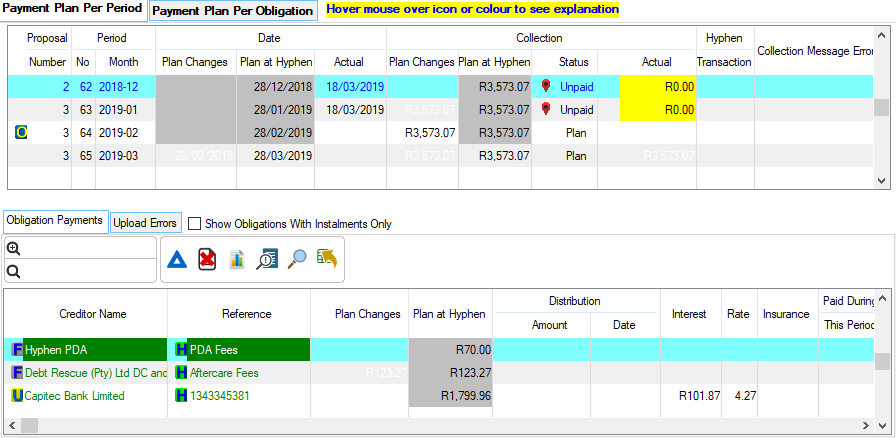The image size is (896, 438).
Task: Click the H icon beside PDA Fees
Action: point(181,350)
